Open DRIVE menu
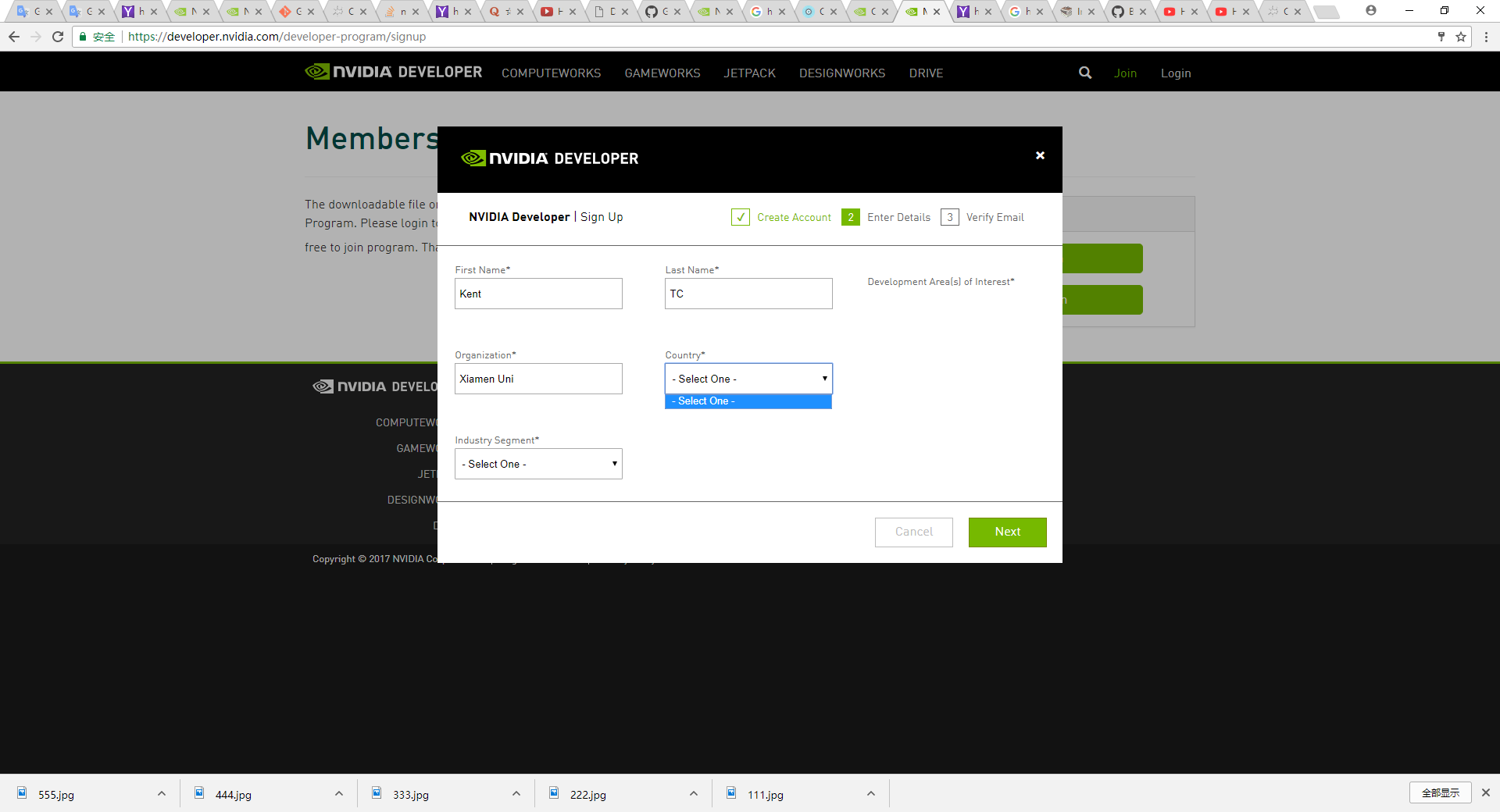The height and width of the screenshot is (812, 1500). click(x=926, y=73)
